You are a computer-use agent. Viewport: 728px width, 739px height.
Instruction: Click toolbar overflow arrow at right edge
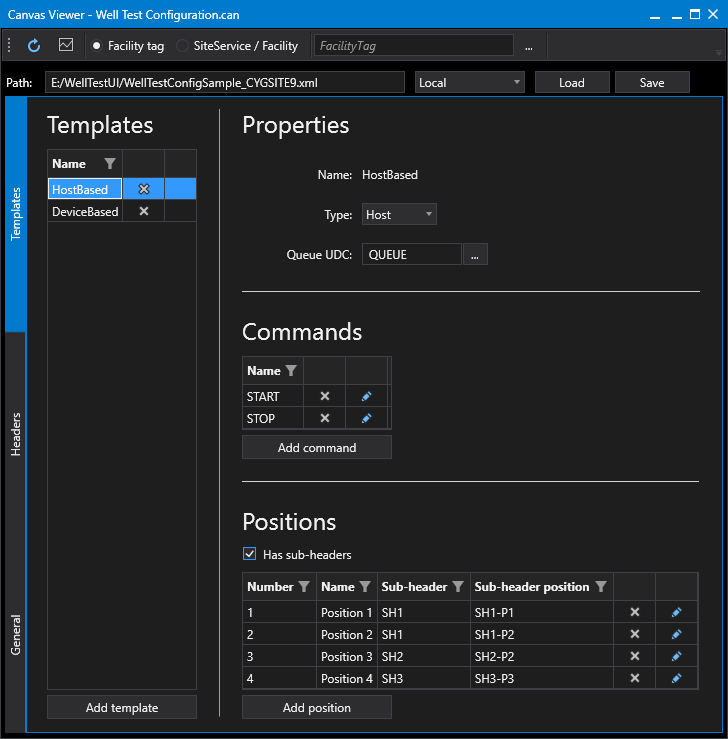pyautogui.click(x=719, y=53)
